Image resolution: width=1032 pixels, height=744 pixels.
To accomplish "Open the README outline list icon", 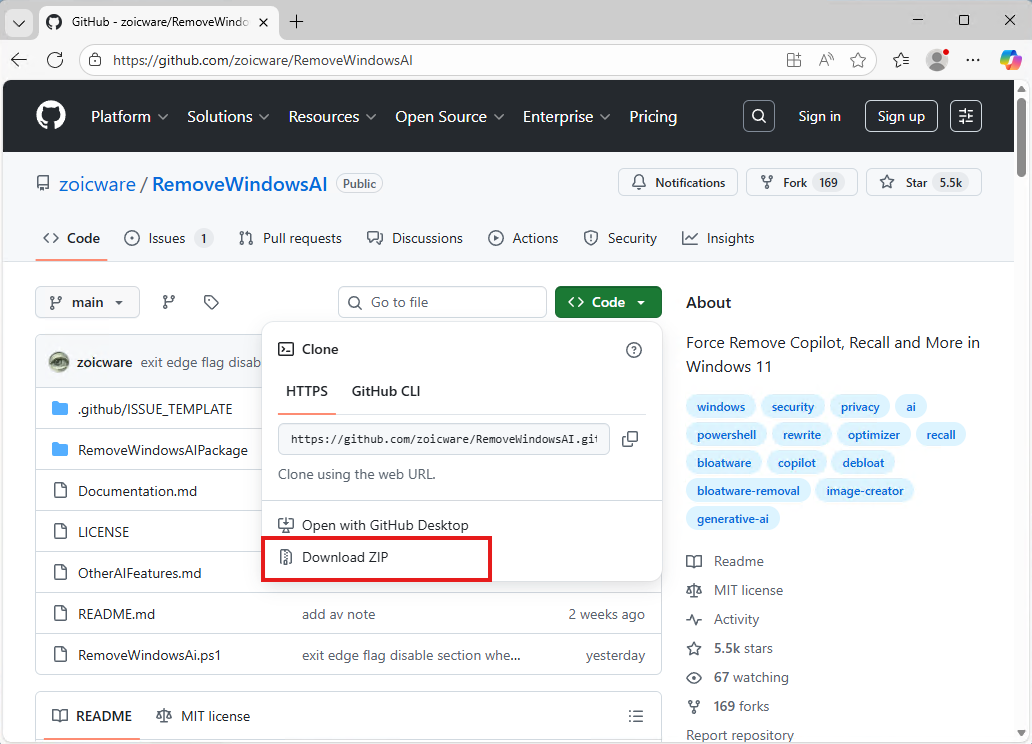I will (635, 716).
